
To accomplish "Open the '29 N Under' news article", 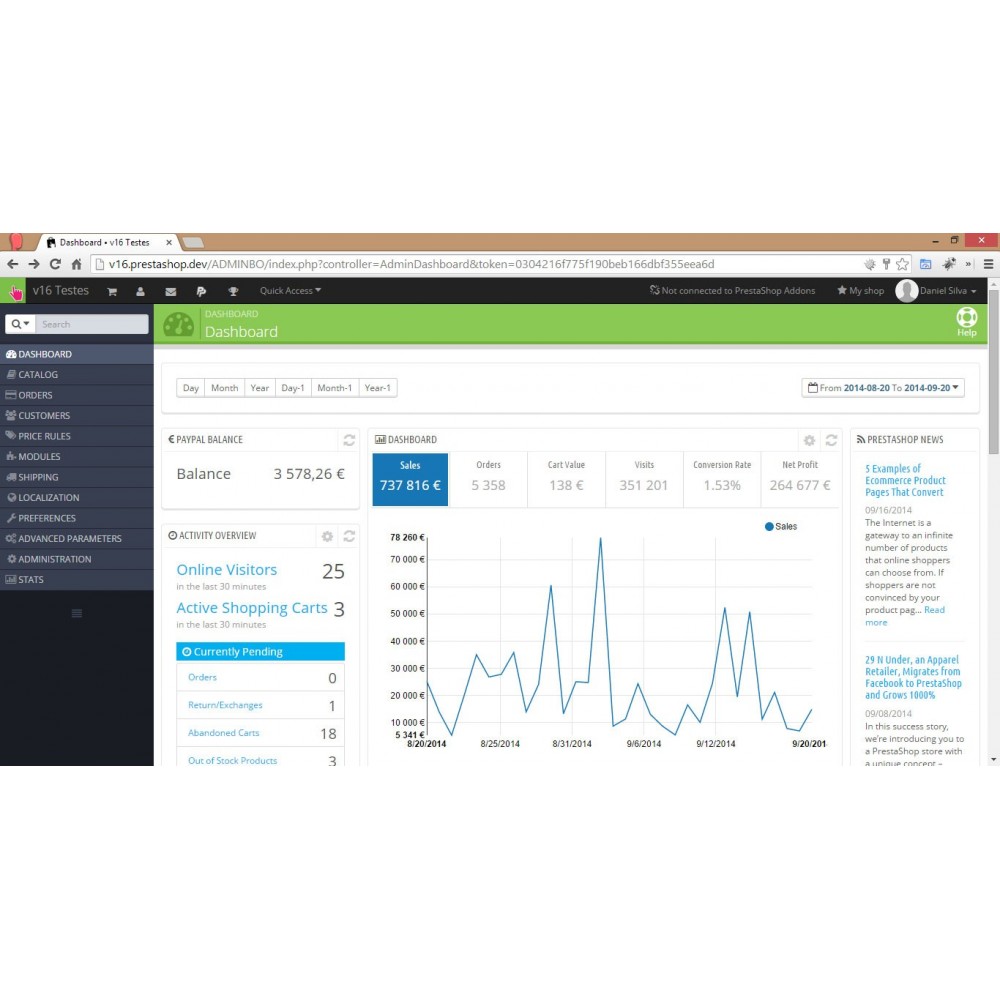I will [x=913, y=677].
